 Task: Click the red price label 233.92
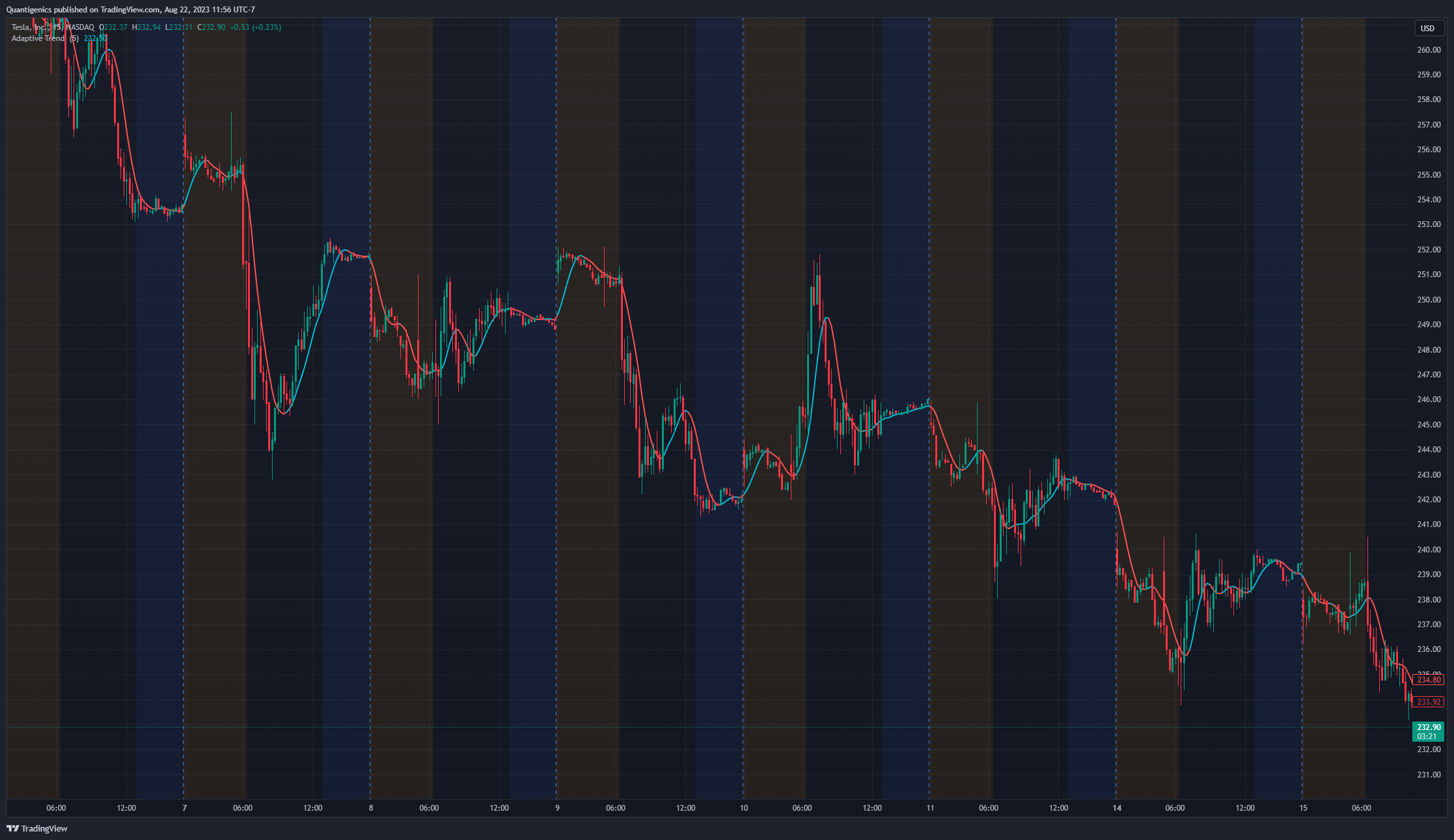click(x=1429, y=702)
